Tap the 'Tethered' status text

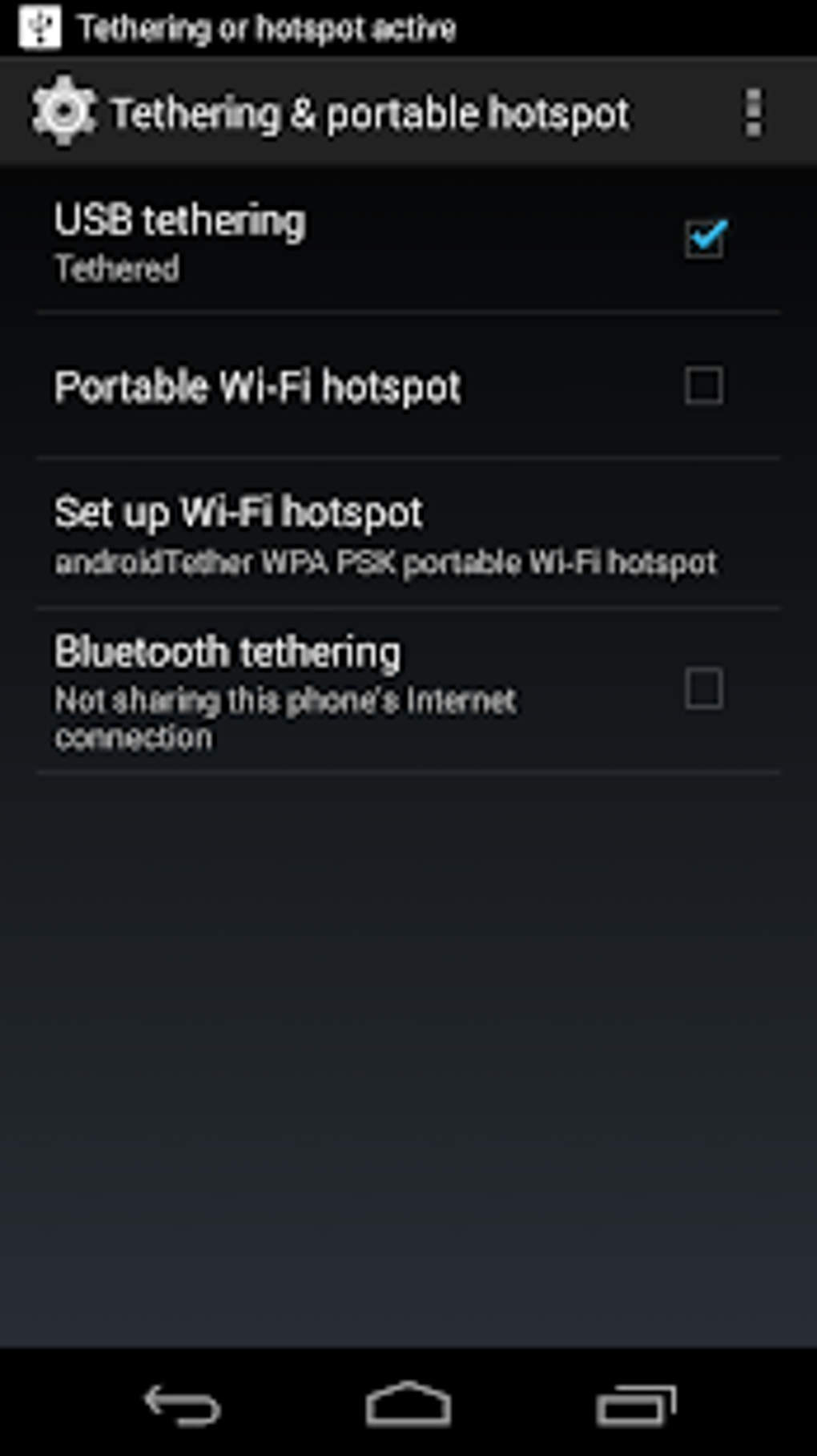tap(117, 268)
